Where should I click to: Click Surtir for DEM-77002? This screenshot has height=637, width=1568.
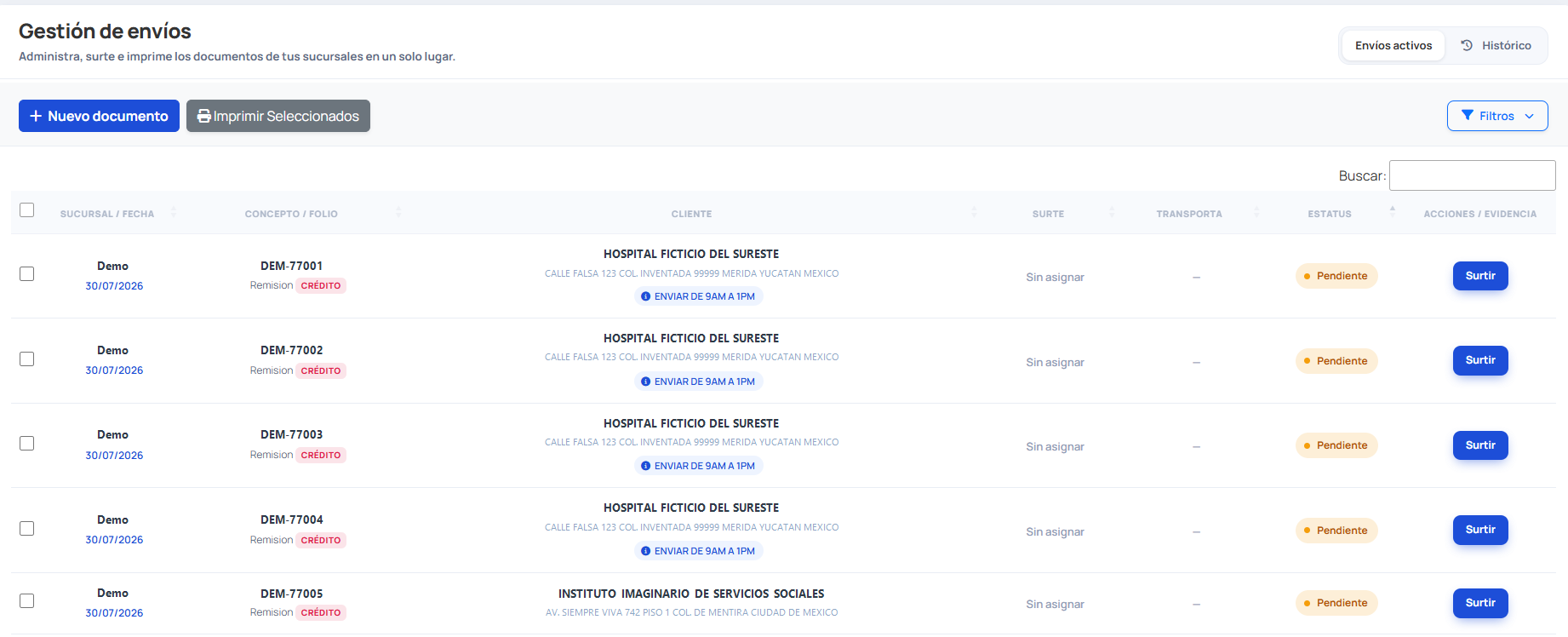[x=1480, y=360]
